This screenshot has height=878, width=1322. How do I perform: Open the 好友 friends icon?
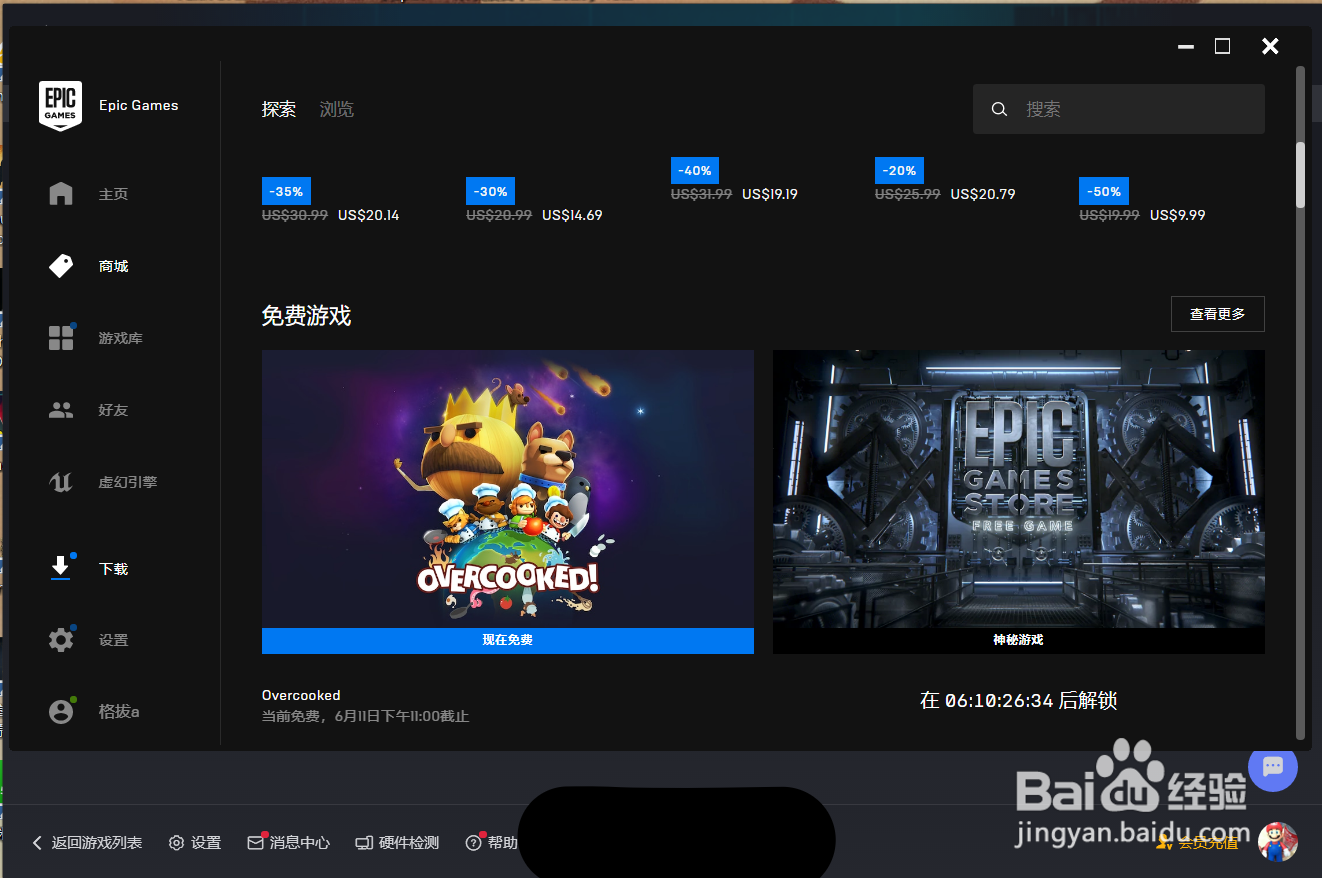point(61,410)
